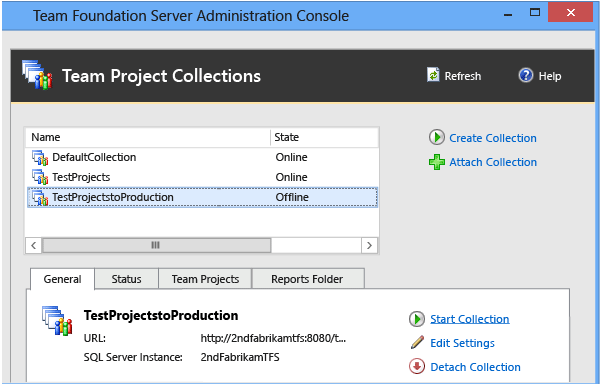Start the collection via Start Collection link

click(470, 319)
